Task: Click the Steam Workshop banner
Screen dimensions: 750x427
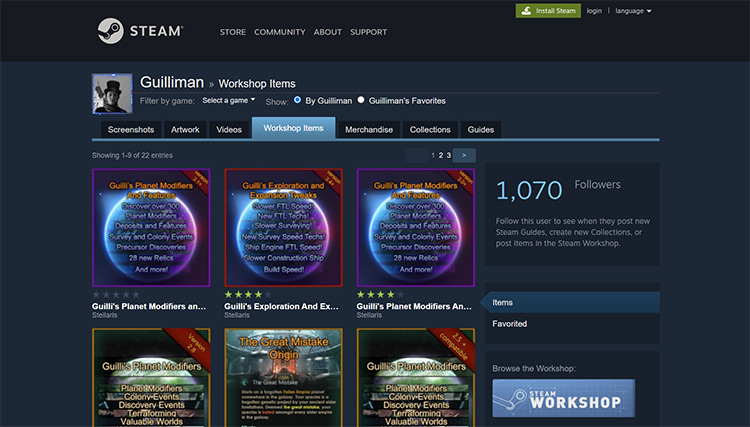Action: pos(564,398)
